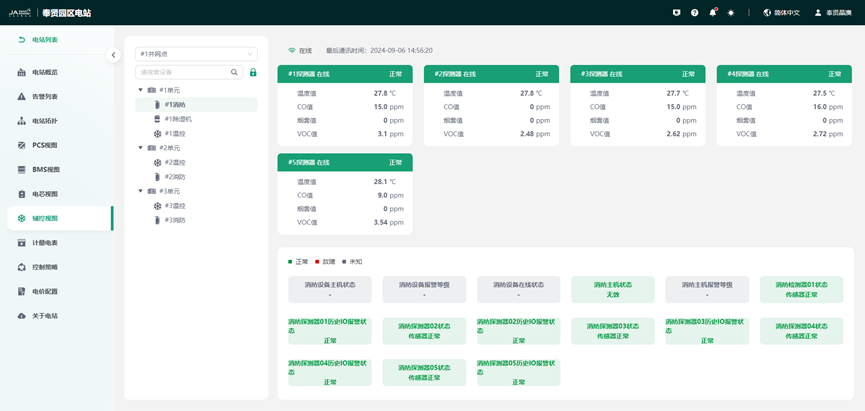
Task: Click the device search input field
Action: pyautogui.click(x=183, y=72)
